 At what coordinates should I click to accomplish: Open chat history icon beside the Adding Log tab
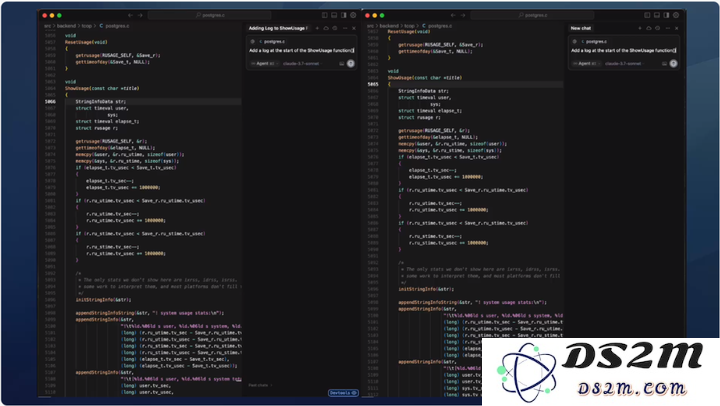pos(335,28)
